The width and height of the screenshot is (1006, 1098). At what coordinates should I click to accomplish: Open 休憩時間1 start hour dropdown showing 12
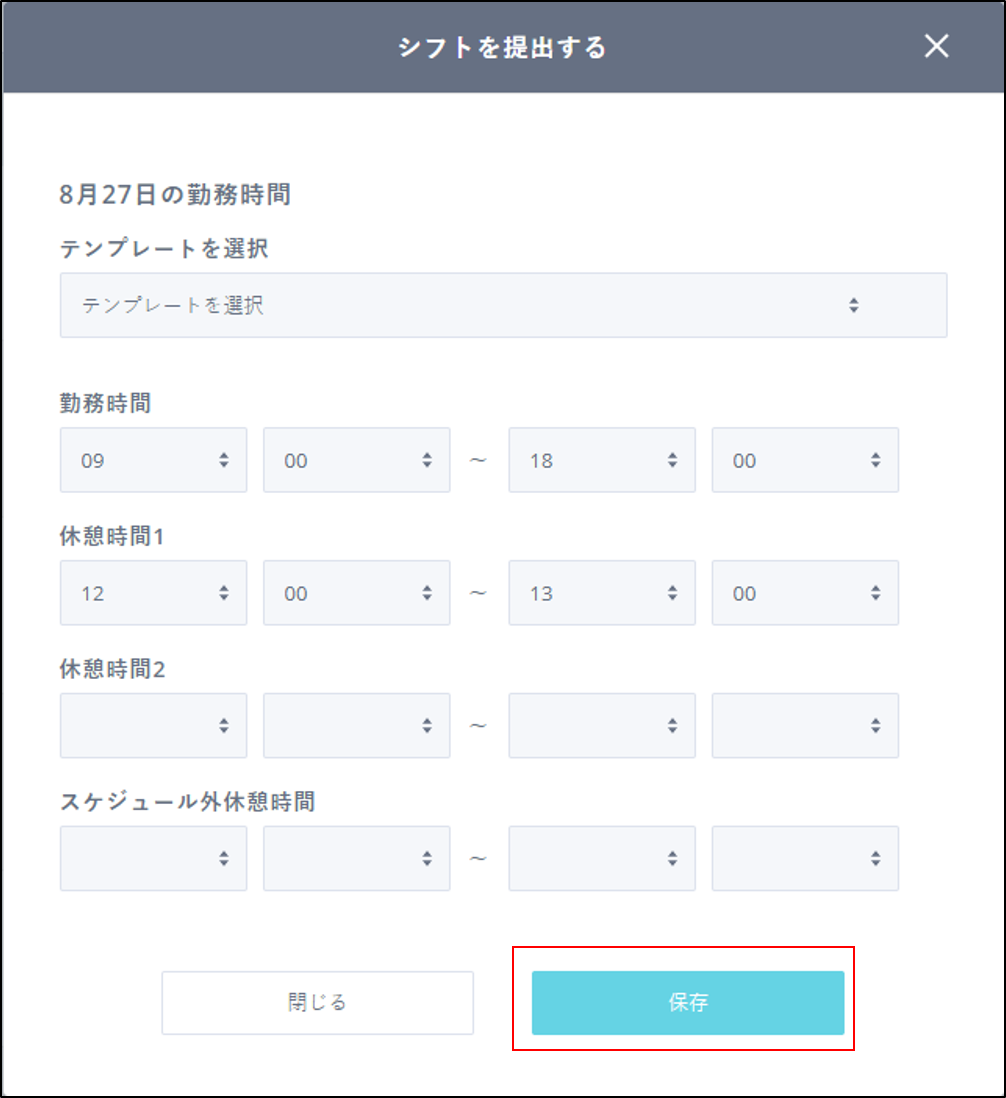point(153,593)
